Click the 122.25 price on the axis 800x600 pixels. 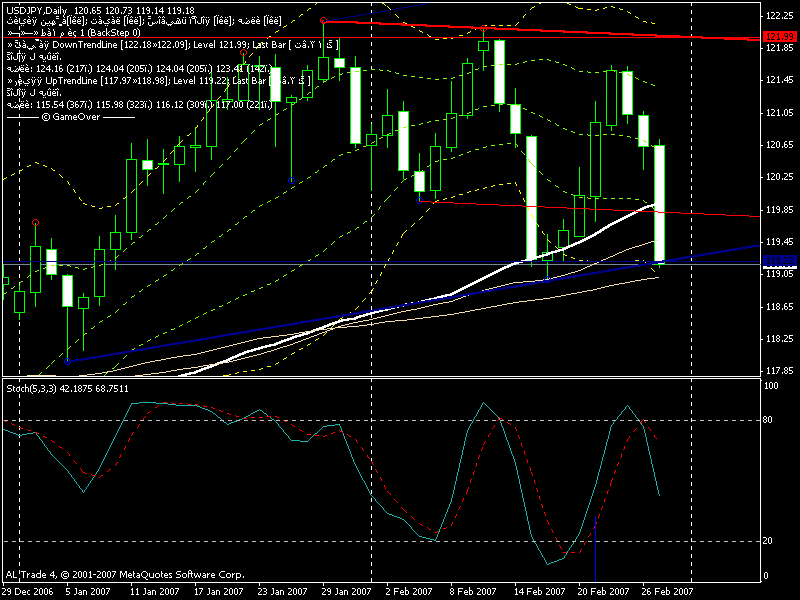click(x=780, y=16)
